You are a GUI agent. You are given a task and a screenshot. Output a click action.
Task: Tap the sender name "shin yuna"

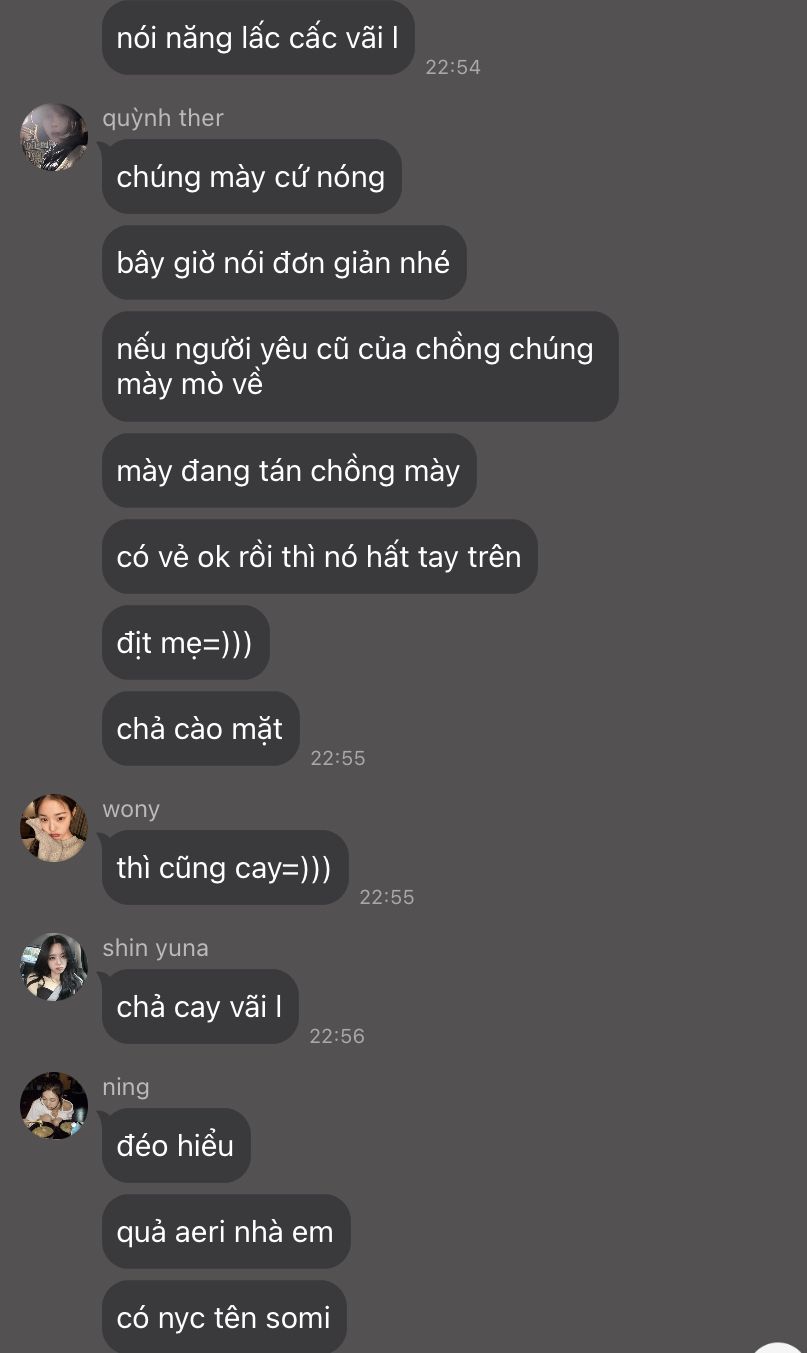click(155, 948)
